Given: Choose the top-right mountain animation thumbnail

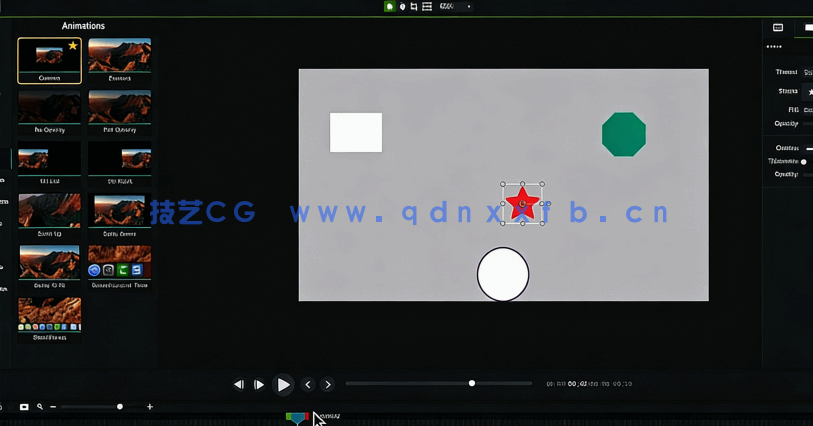Looking at the screenshot, I should [x=120, y=61].
